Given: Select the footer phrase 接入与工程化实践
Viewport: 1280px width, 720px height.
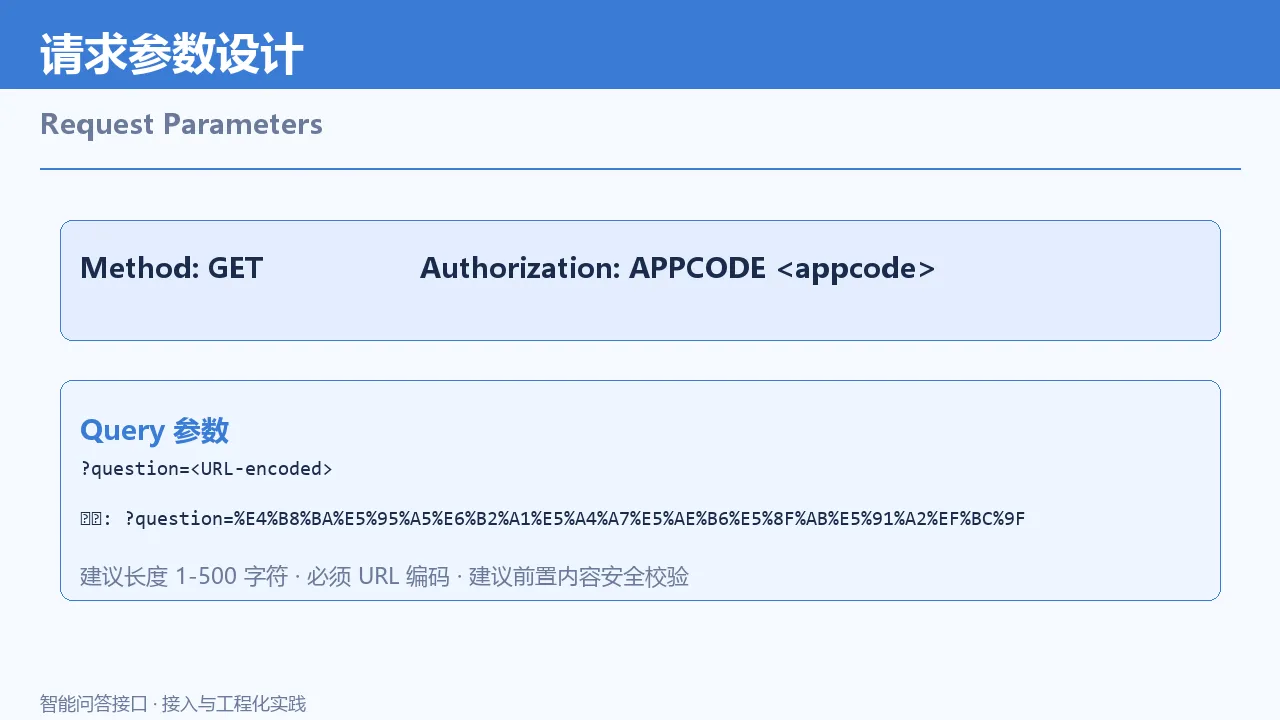Looking at the screenshot, I should (x=234, y=704).
